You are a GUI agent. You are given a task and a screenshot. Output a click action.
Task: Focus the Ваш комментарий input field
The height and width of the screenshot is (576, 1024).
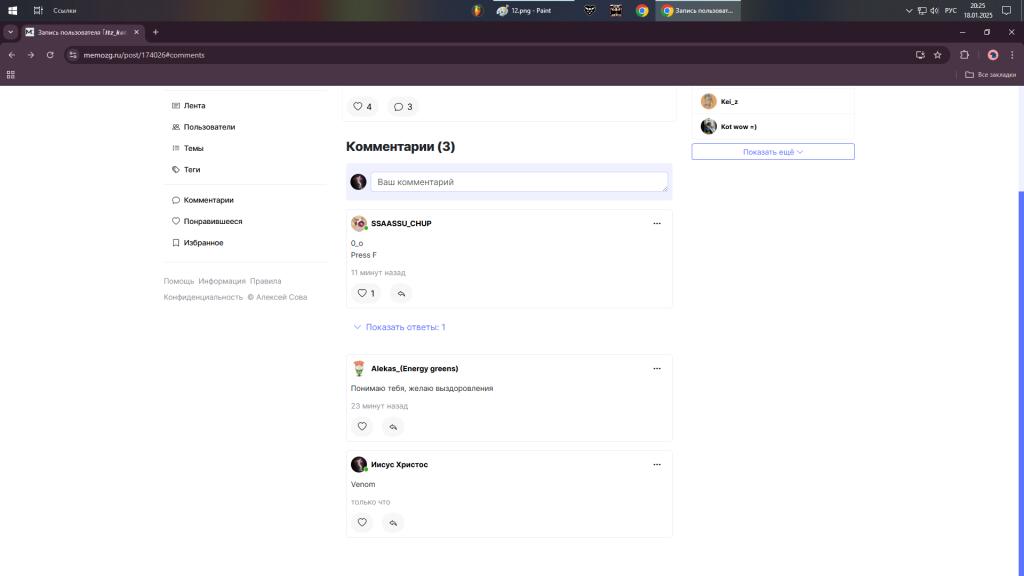coord(519,182)
